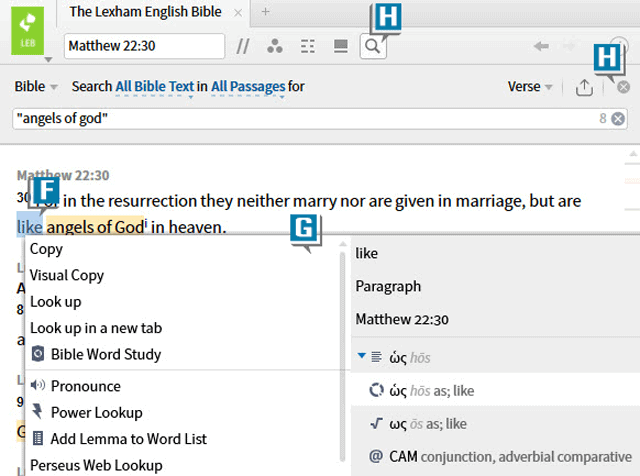The width and height of the screenshot is (640, 476).
Task: Click the manuscript lines icon beside ὡς
Action: [x=376, y=357]
